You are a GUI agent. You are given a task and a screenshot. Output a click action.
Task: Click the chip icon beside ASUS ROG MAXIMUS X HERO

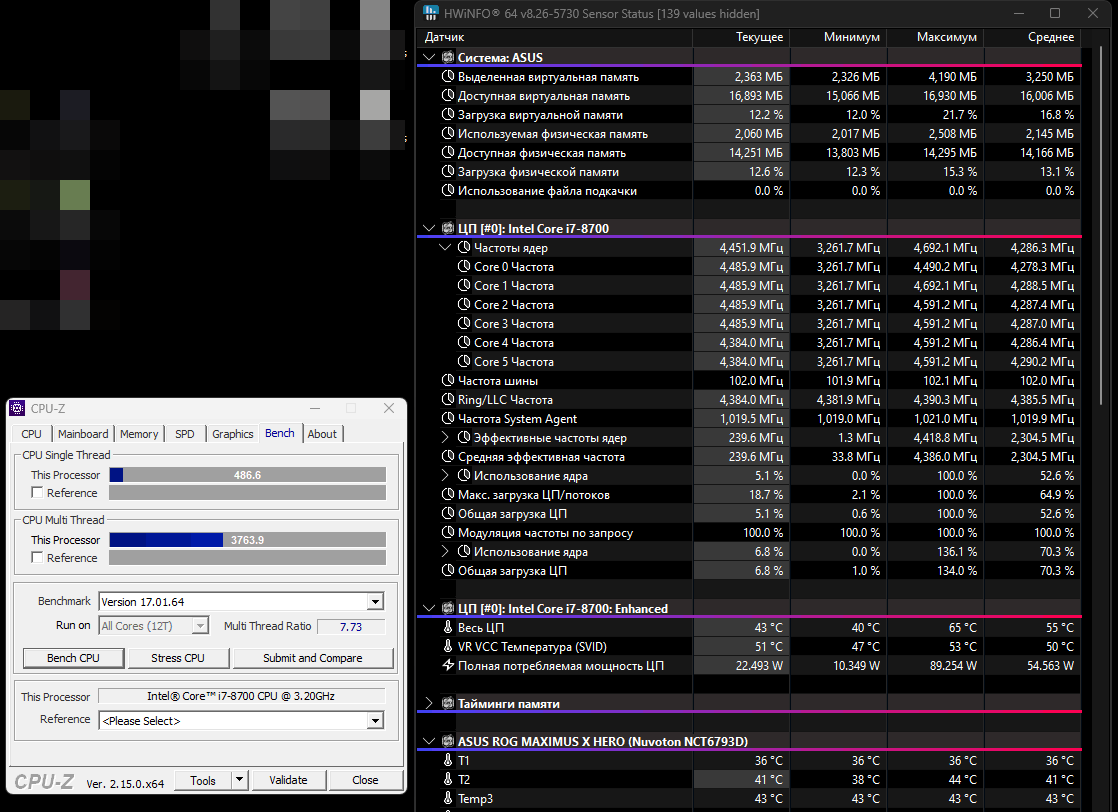(448, 741)
